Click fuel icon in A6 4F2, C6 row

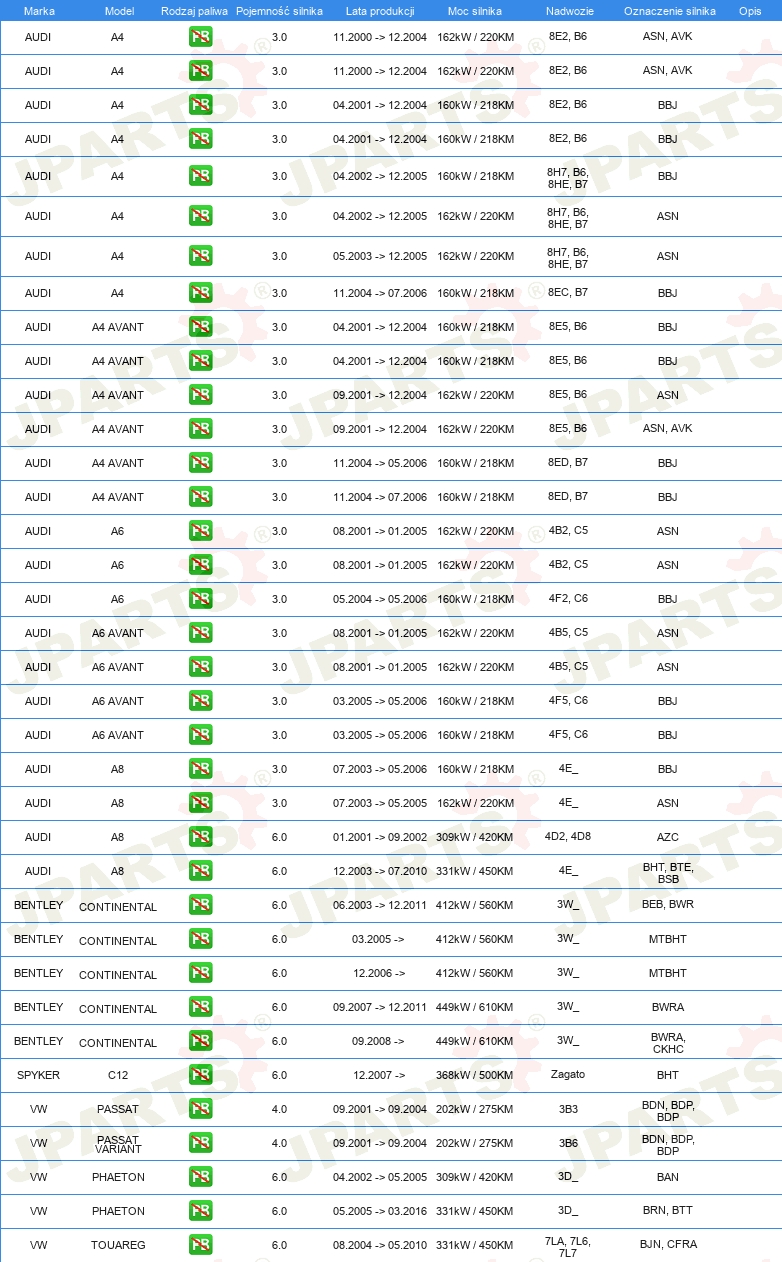200,599
